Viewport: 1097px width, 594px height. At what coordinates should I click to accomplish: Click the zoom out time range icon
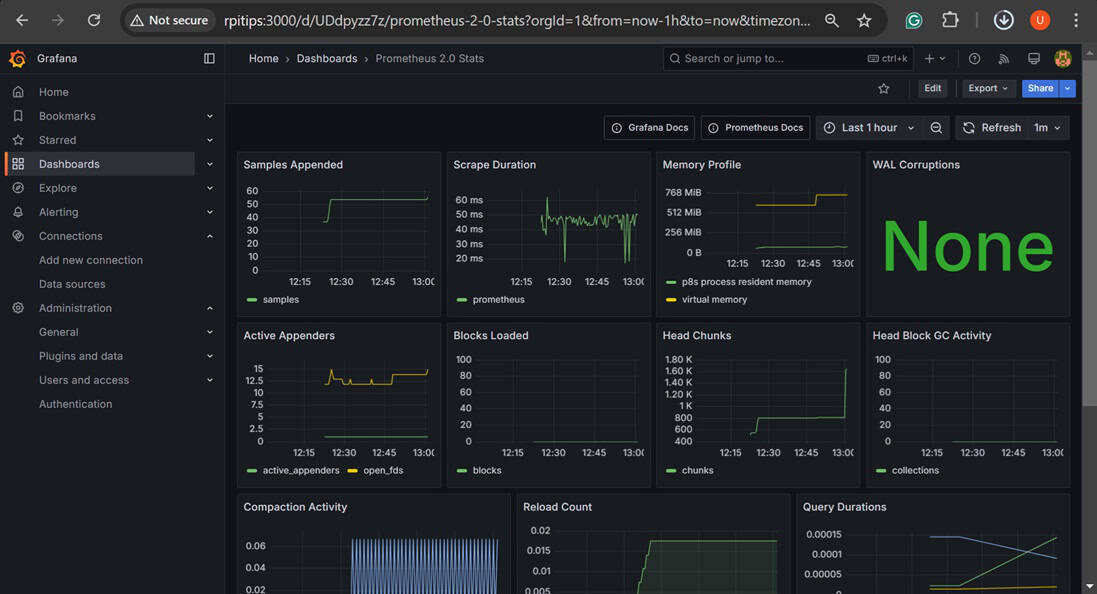pos(936,128)
